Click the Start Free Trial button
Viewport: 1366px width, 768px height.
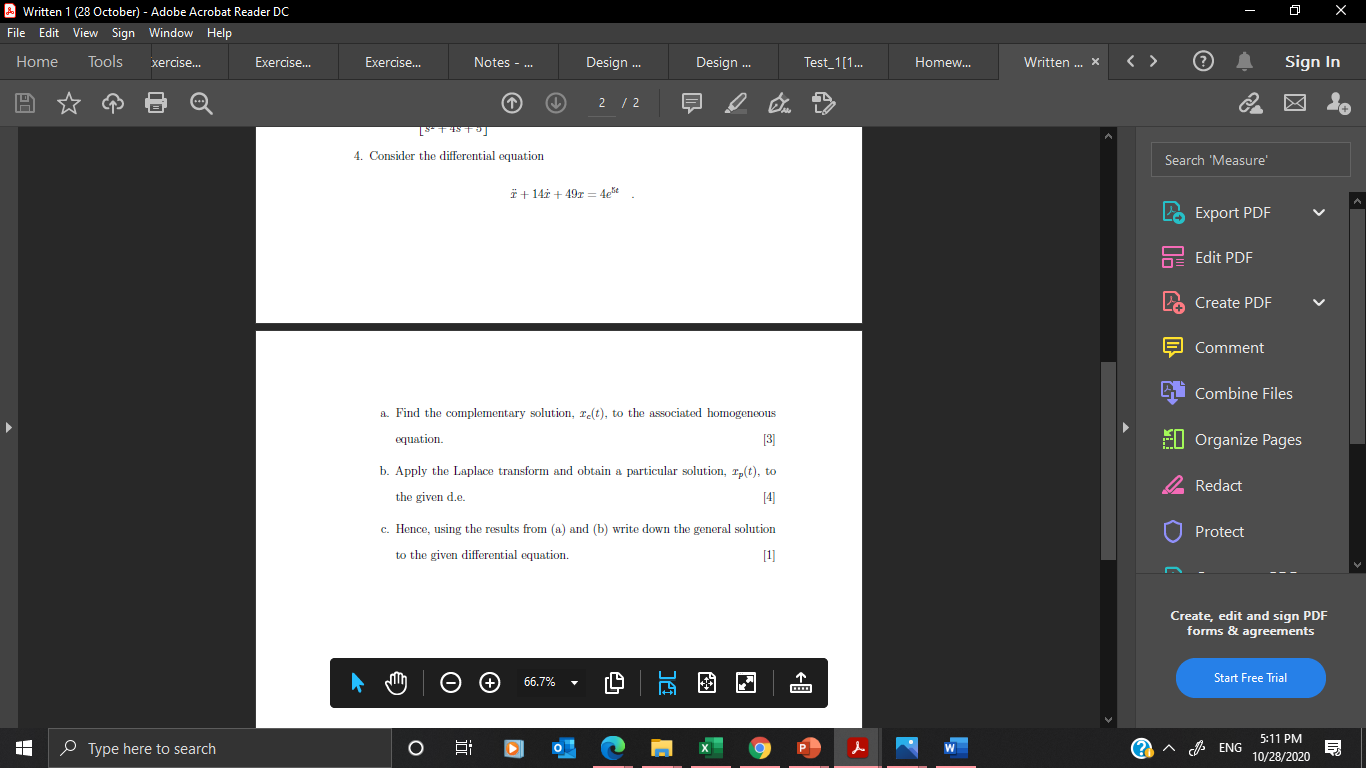1250,678
